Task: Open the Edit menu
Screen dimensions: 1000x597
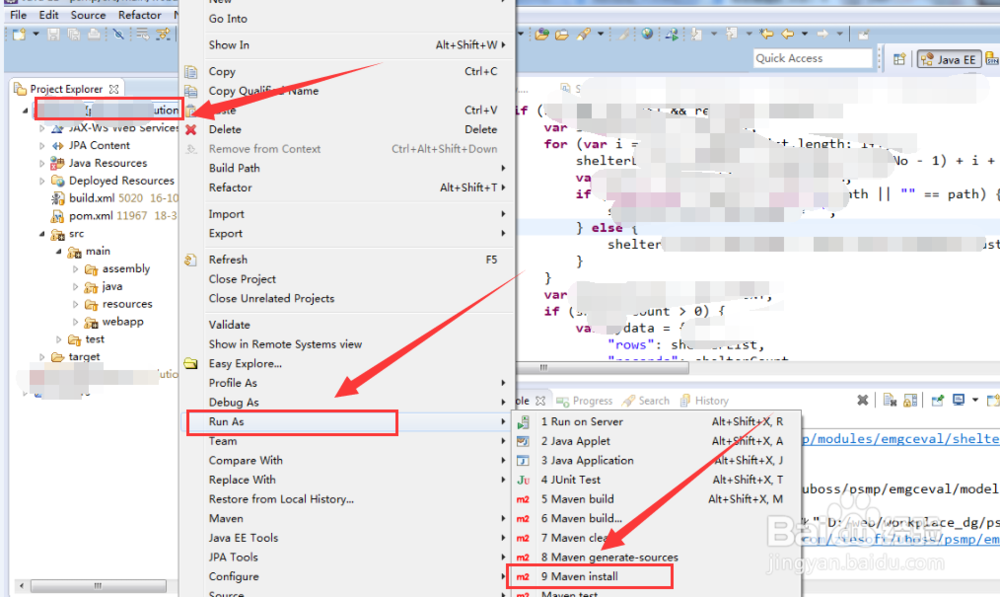Action: pyautogui.click(x=48, y=15)
